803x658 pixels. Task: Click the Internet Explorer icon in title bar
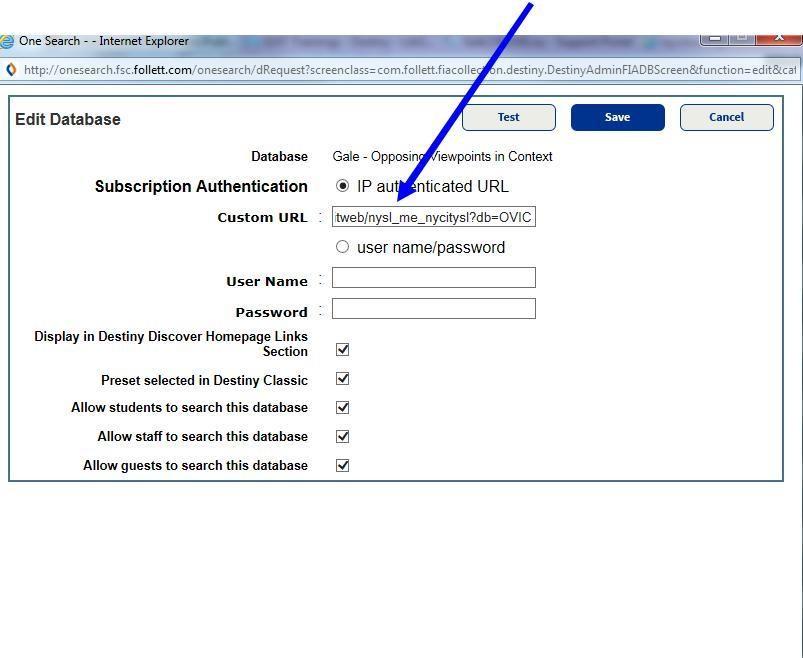coord(7,41)
